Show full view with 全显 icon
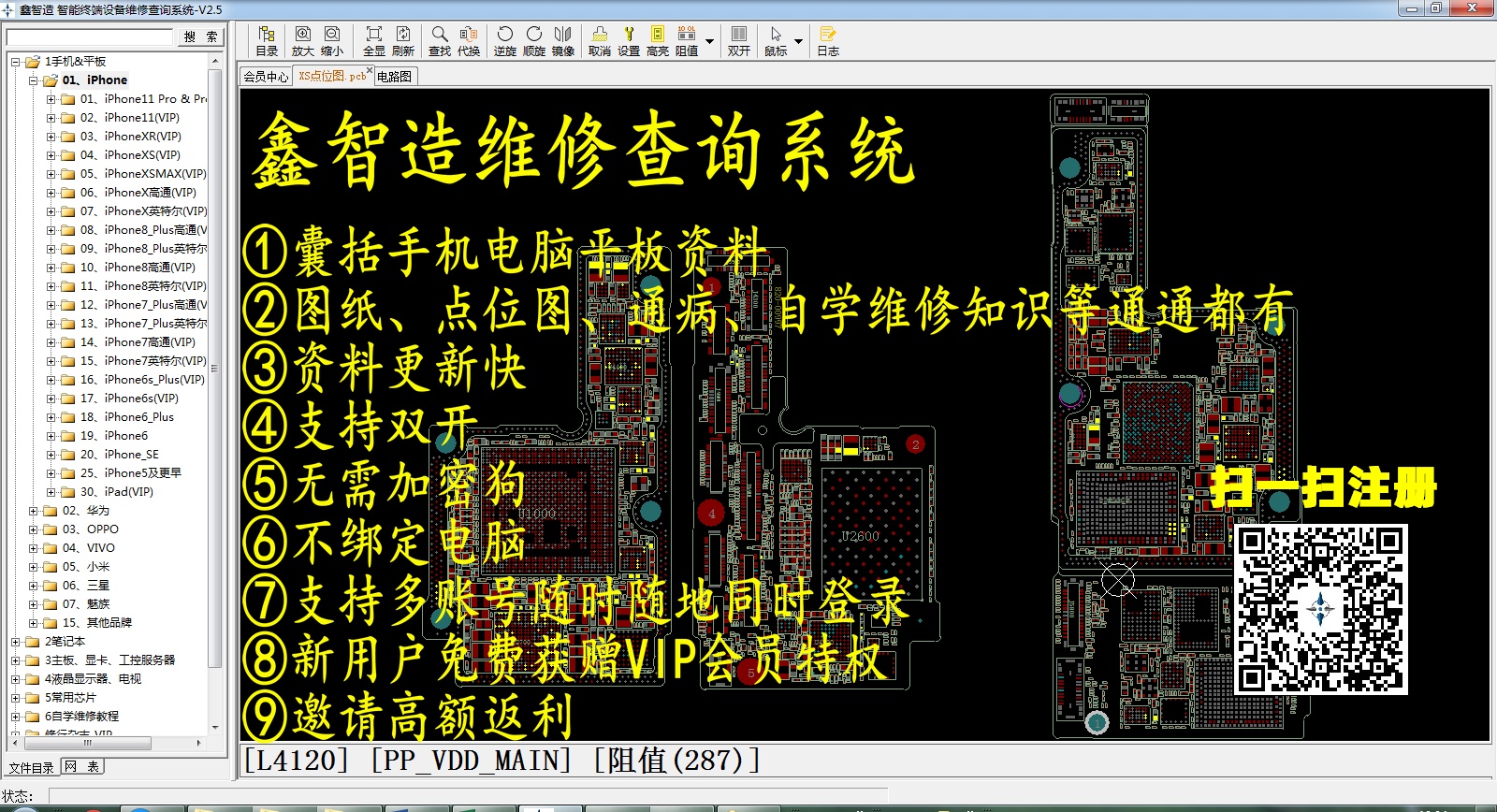Screen dimensions: 1497x812 tap(373, 41)
